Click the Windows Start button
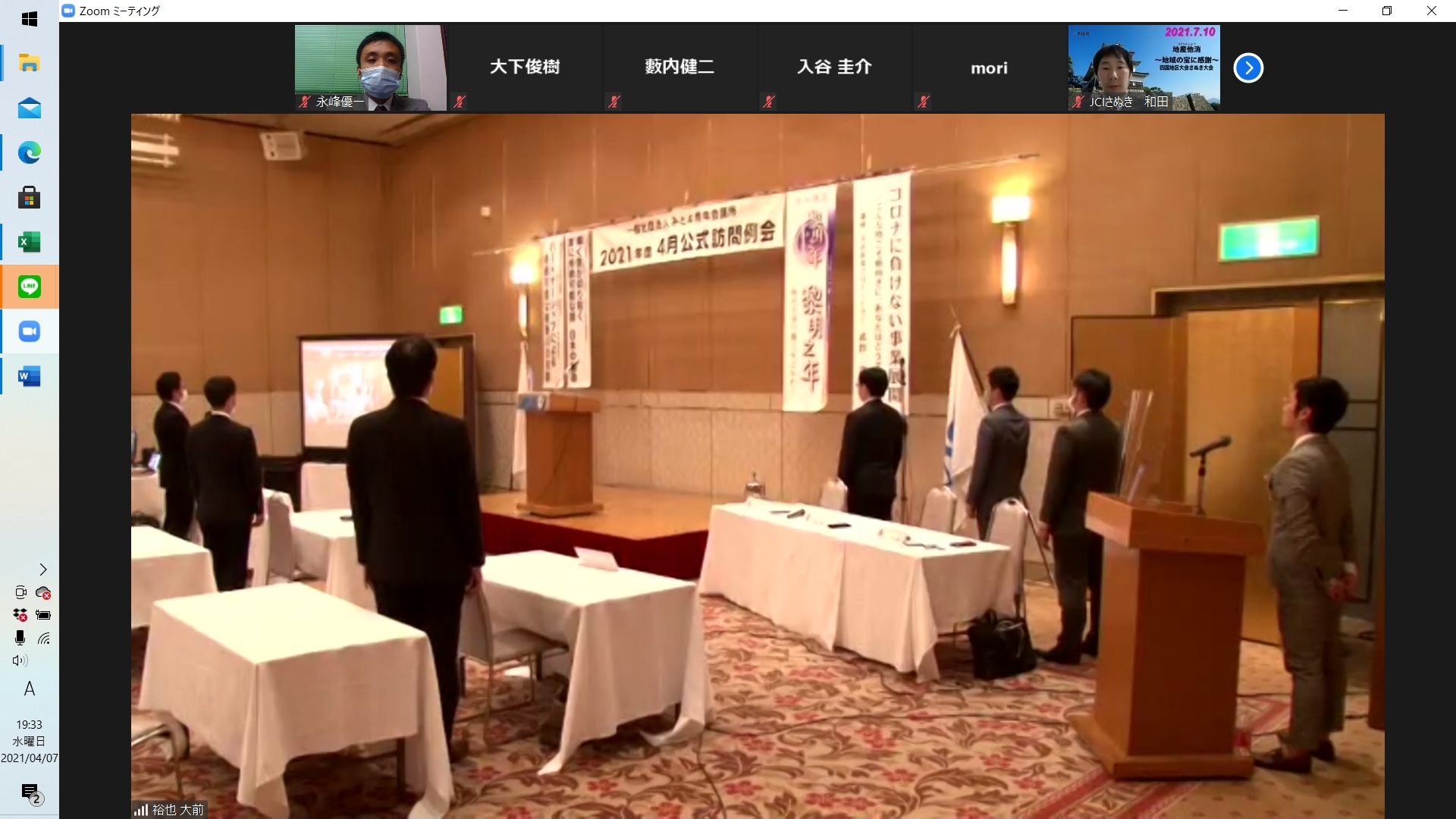This screenshot has width=1456, height=819. 30,19
